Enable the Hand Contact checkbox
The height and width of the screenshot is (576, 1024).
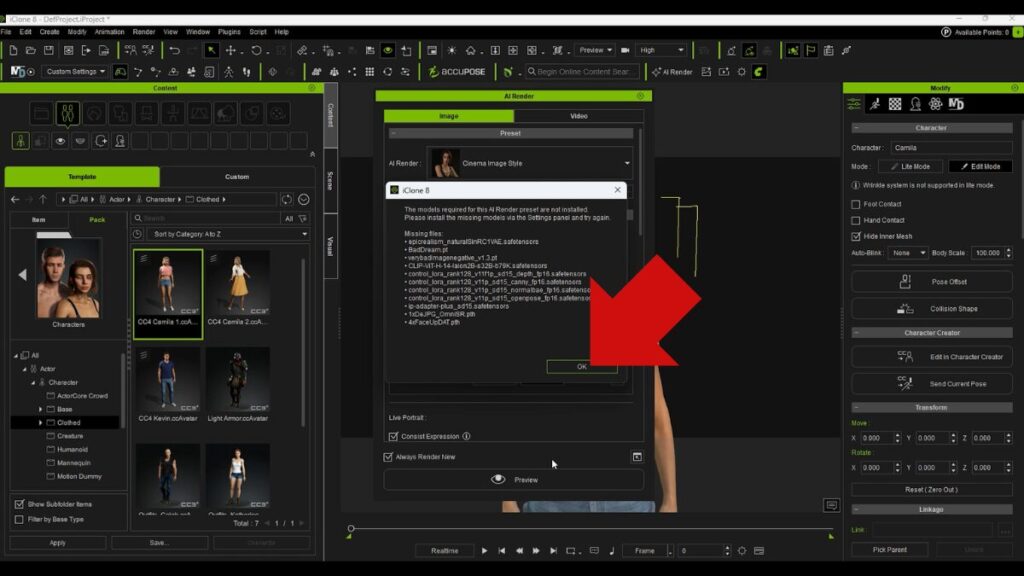(x=856, y=221)
